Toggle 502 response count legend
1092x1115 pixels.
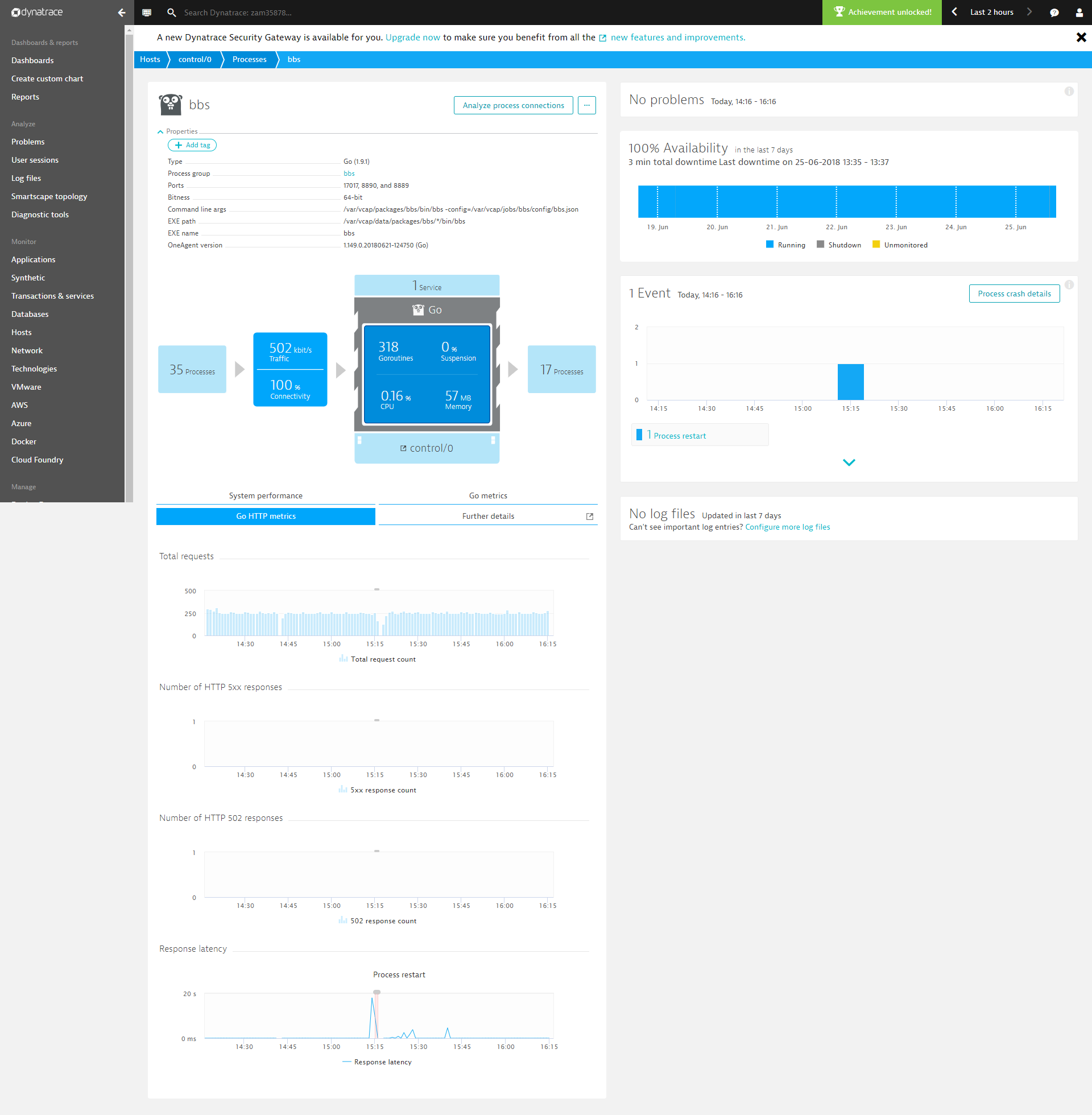[378, 920]
